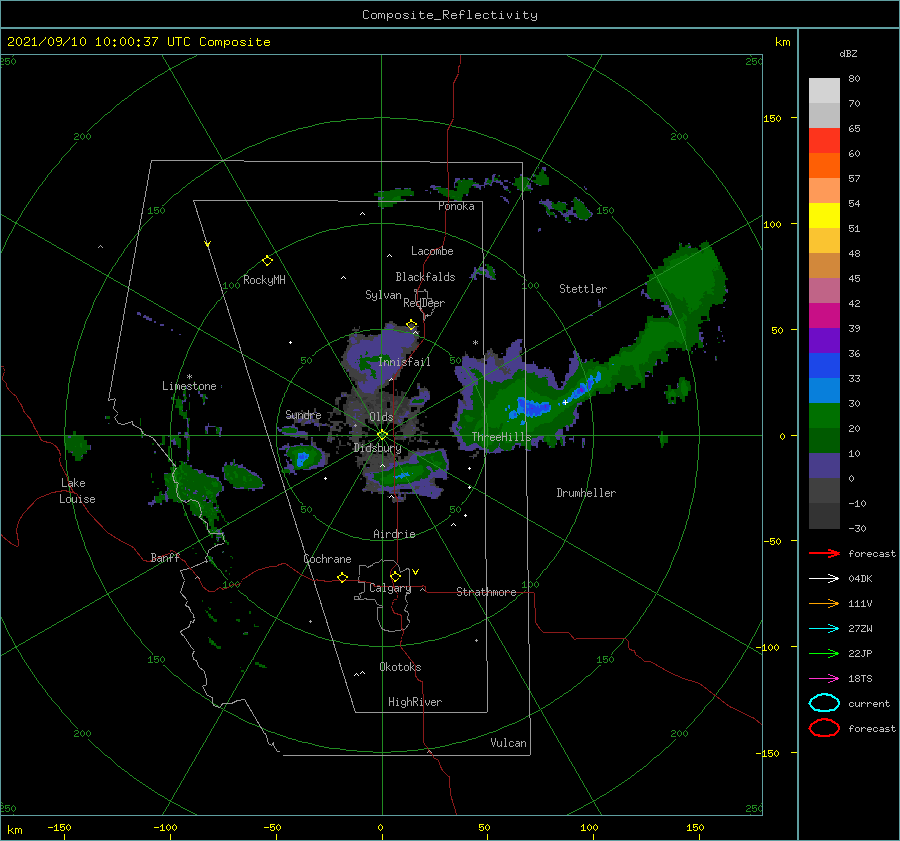Click the Limestone label
This screenshot has height=841, width=900.
[x=189, y=386]
